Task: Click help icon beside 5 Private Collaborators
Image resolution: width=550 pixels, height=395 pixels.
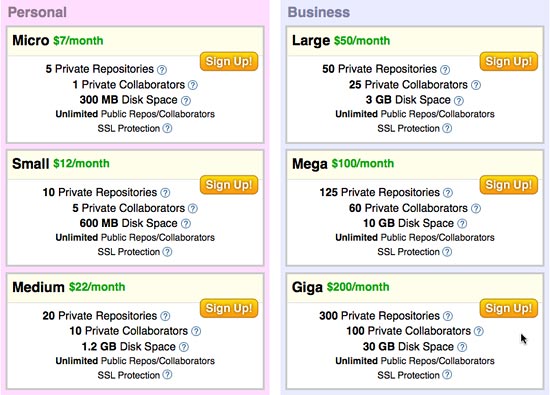Action: (x=193, y=208)
